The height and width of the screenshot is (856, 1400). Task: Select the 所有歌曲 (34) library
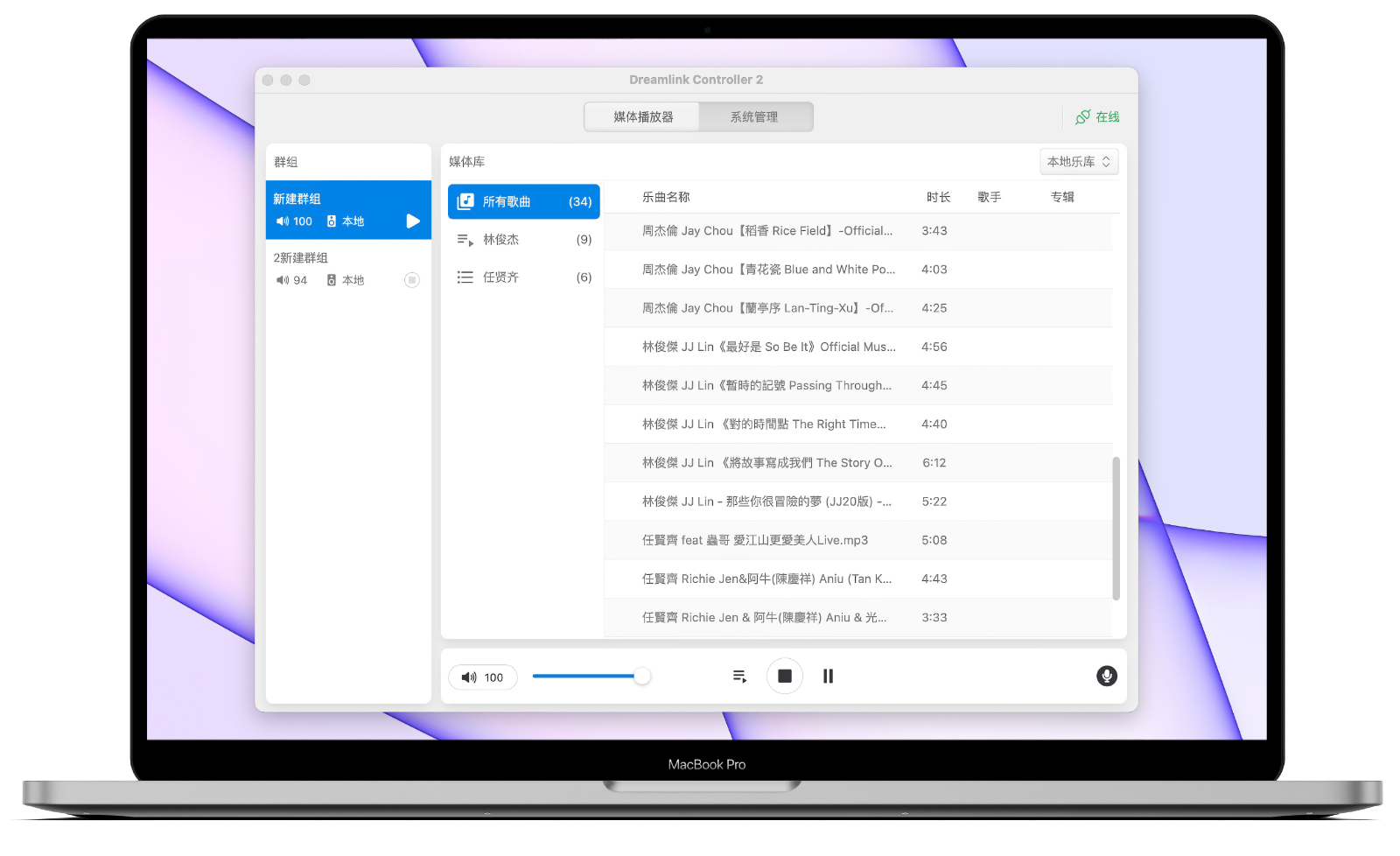pyautogui.click(x=524, y=201)
